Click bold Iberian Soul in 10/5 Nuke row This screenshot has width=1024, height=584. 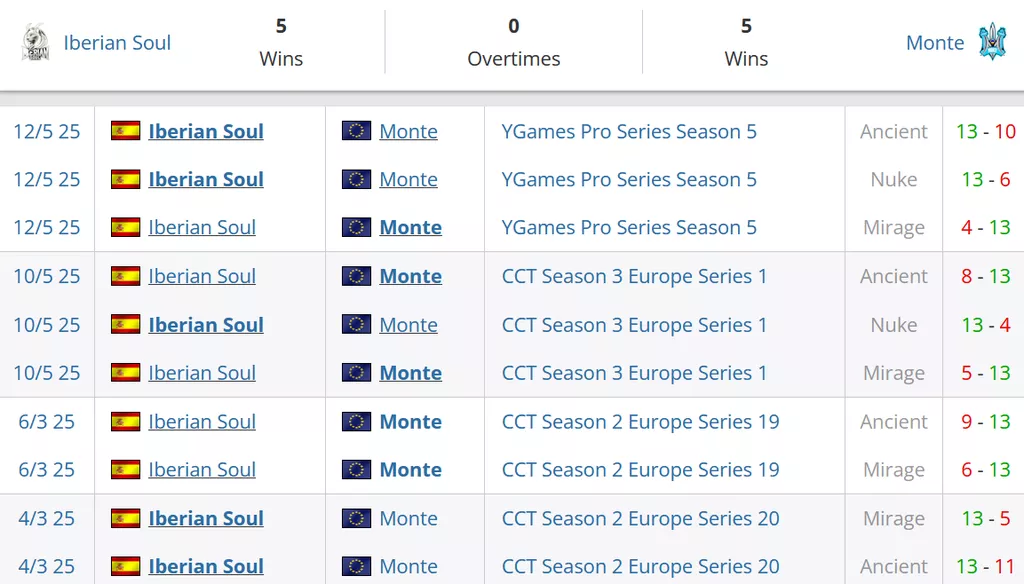[206, 325]
